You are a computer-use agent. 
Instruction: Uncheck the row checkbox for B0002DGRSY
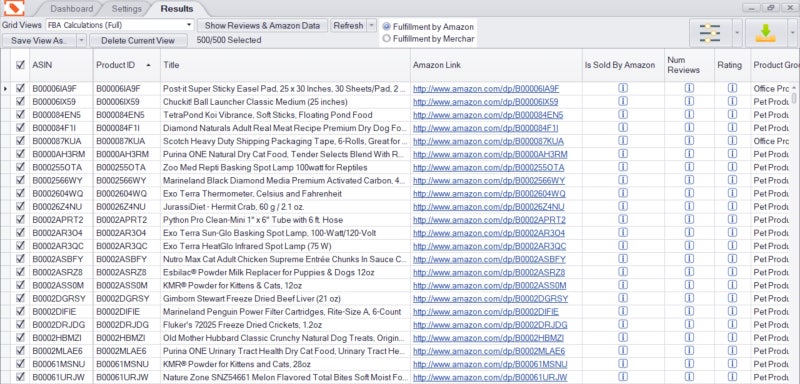click(20, 298)
